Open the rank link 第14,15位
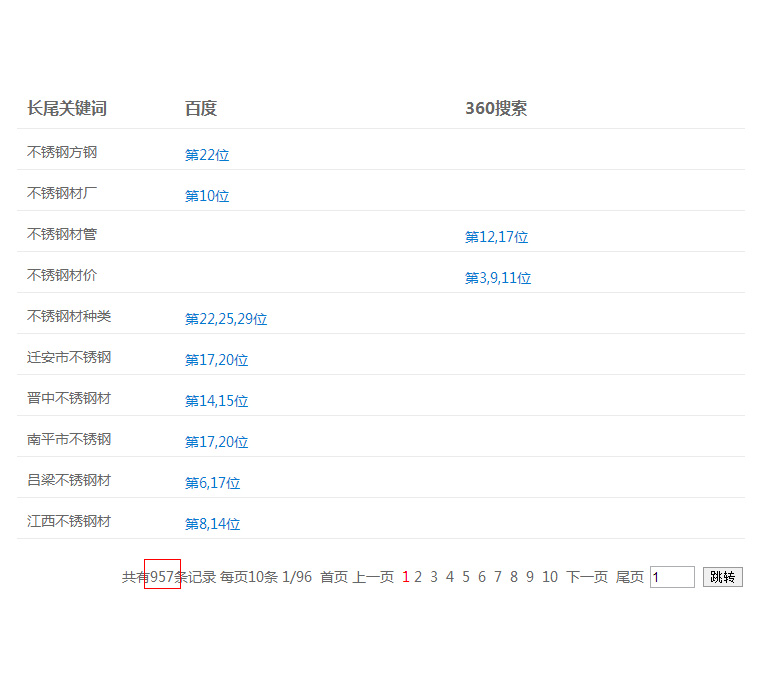Viewport: 765px width, 690px height. click(216, 401)
